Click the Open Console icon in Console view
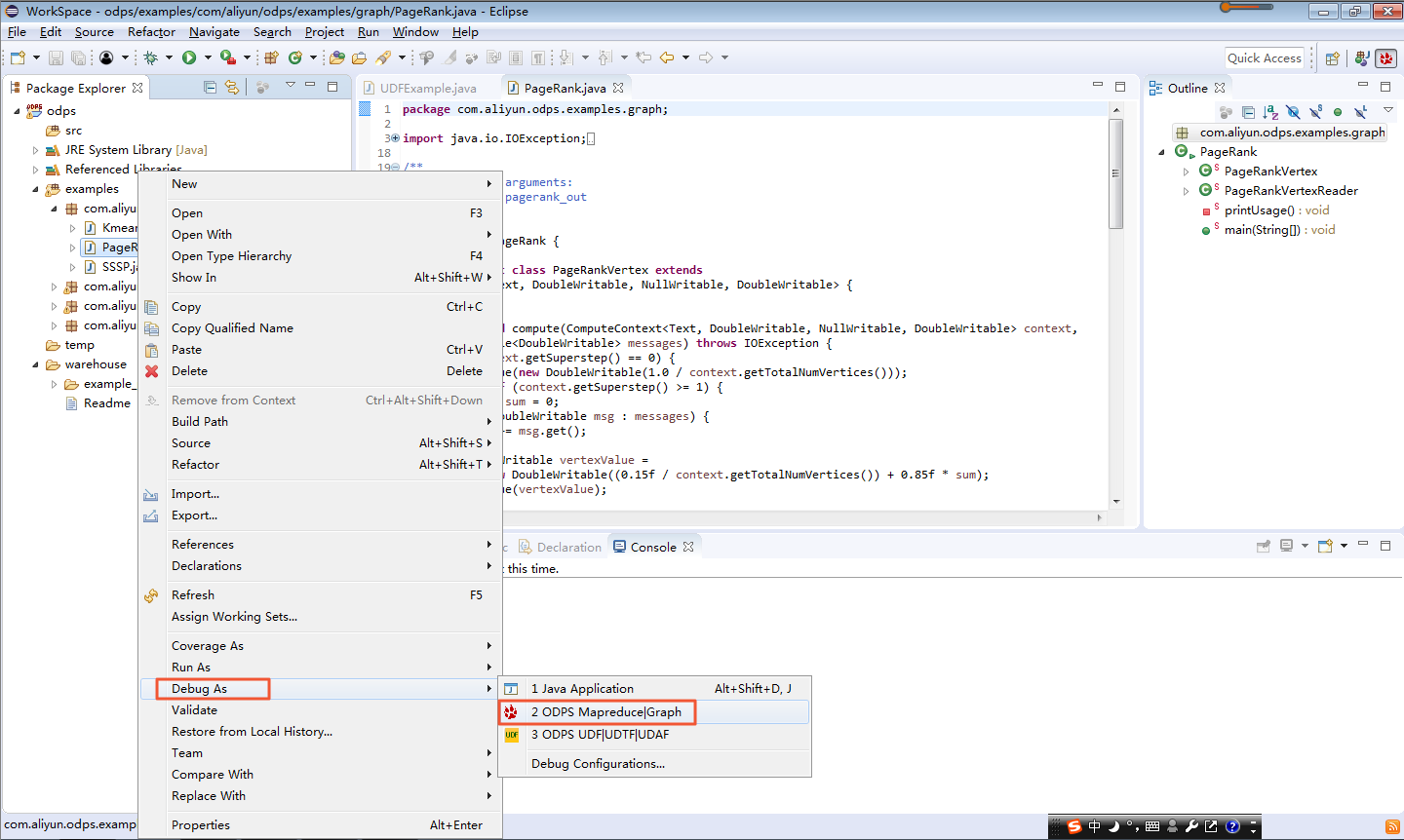Image resolution: width=1404 pixels, height=840 pixels. coord(1325,546)
